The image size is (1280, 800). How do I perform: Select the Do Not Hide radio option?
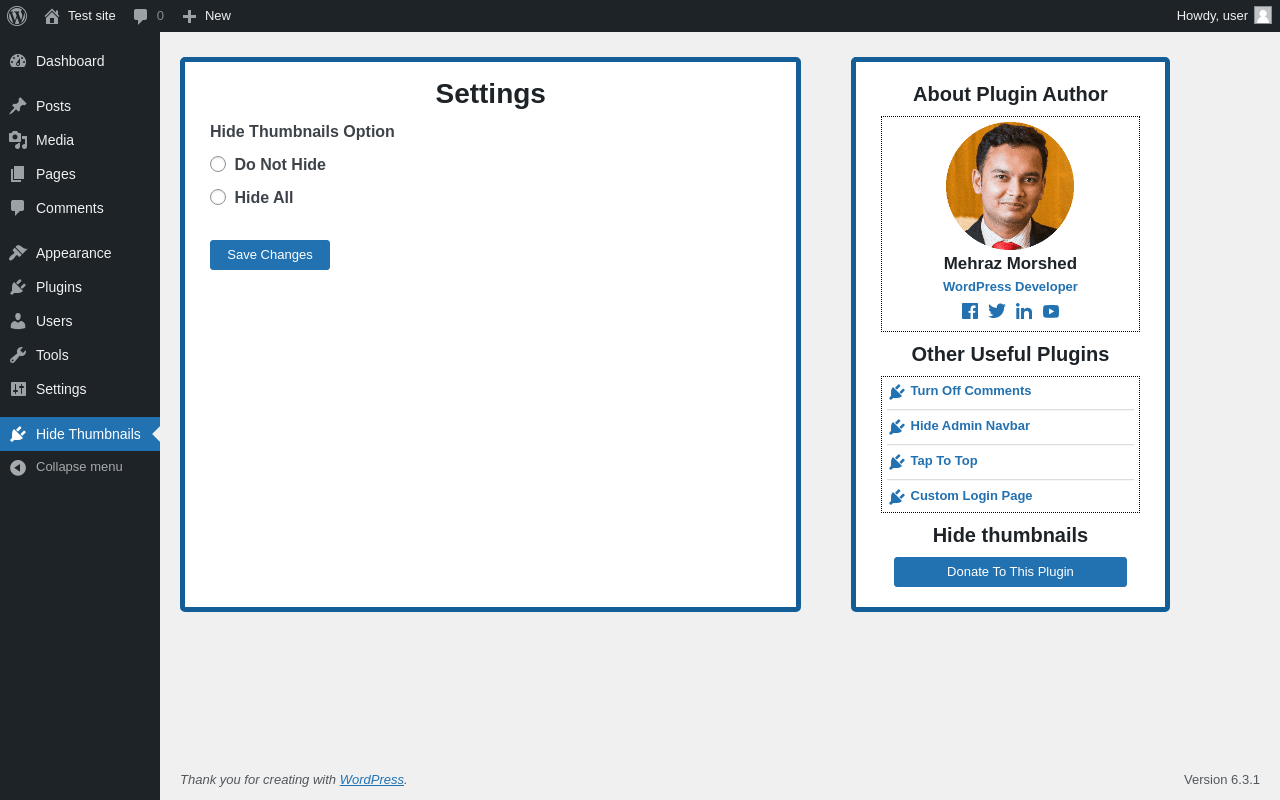(x=218, y=164)
